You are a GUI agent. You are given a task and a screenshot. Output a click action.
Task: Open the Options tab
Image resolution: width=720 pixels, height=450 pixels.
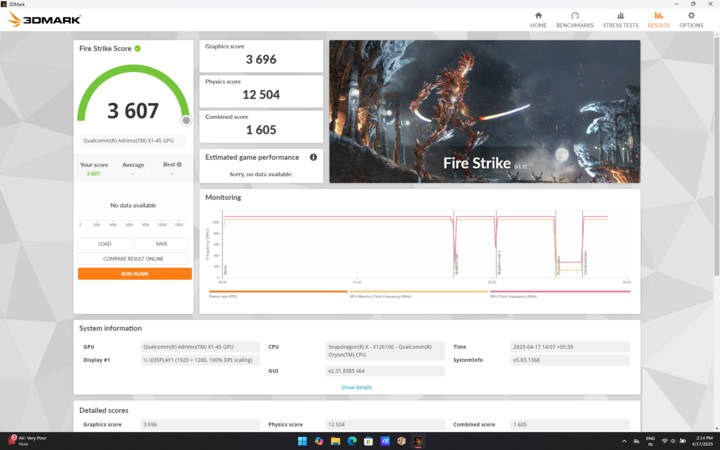click(x=691, y=20)
